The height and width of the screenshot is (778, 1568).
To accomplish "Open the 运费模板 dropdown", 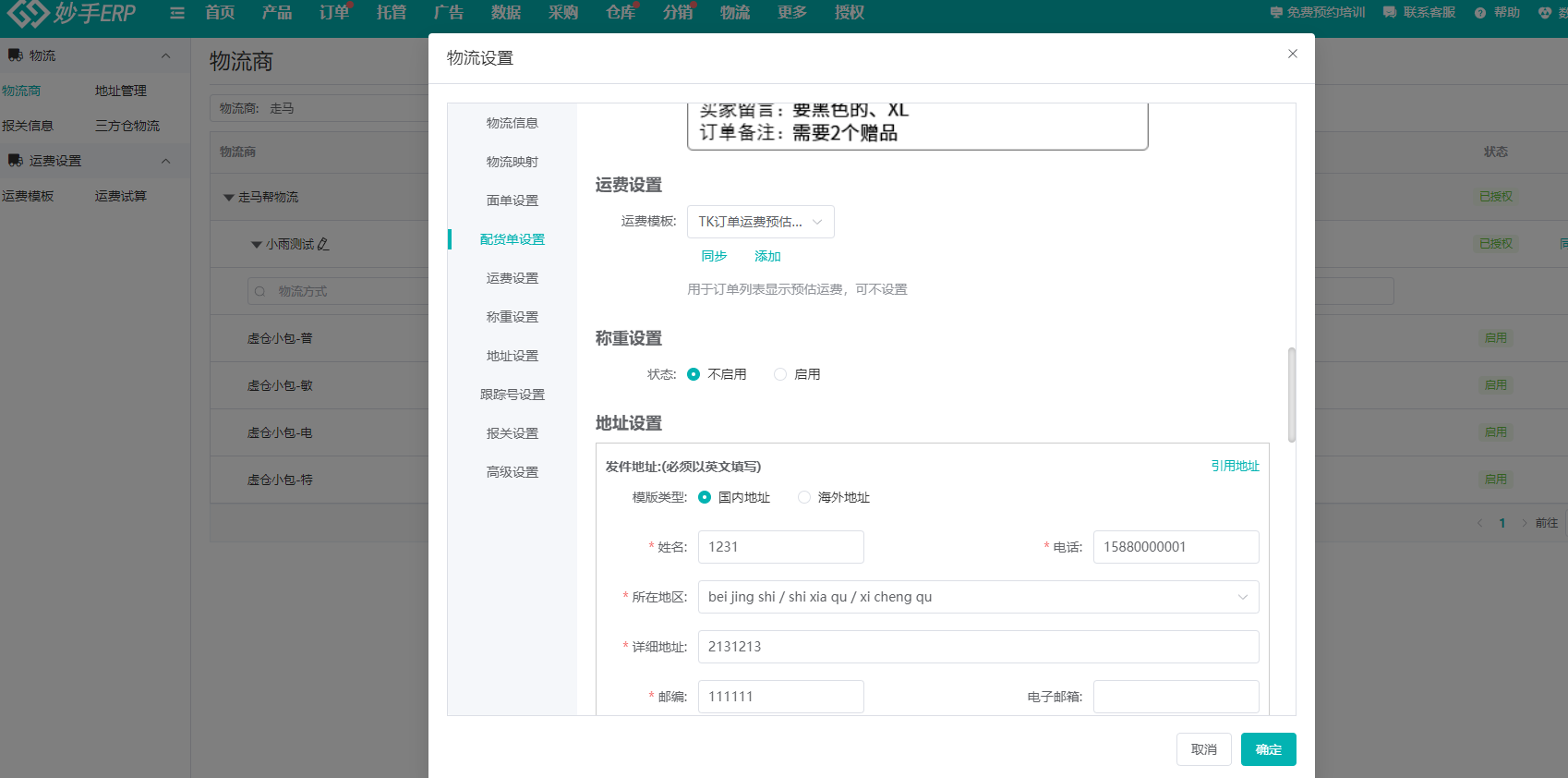I will [x=760, y=222].
